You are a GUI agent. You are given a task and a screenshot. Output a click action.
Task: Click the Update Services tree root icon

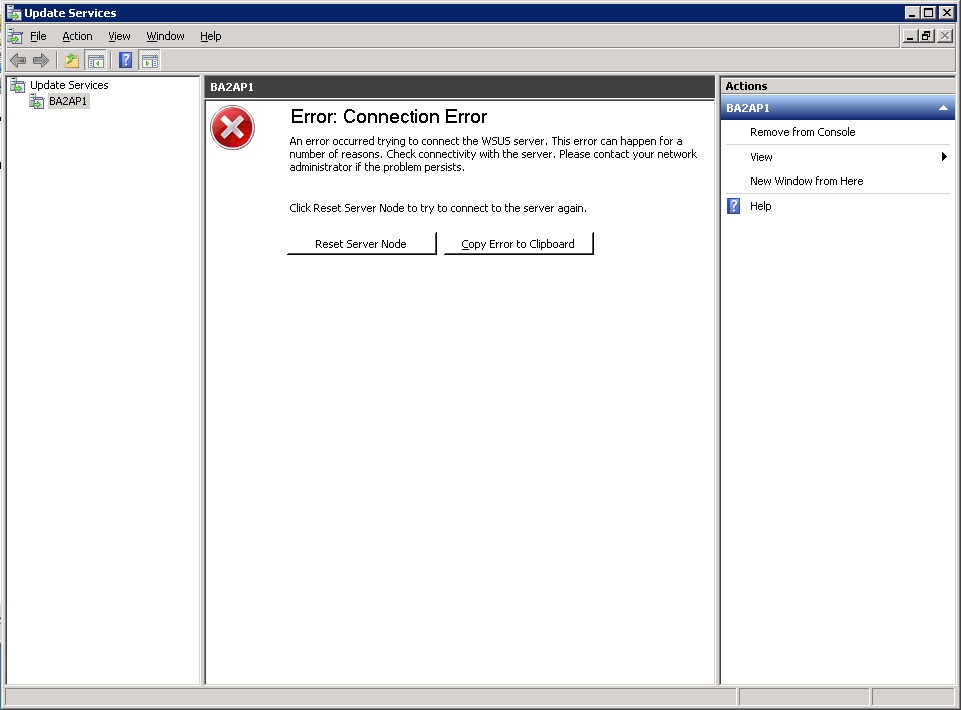pyautogui.click(x=18, y=85)
